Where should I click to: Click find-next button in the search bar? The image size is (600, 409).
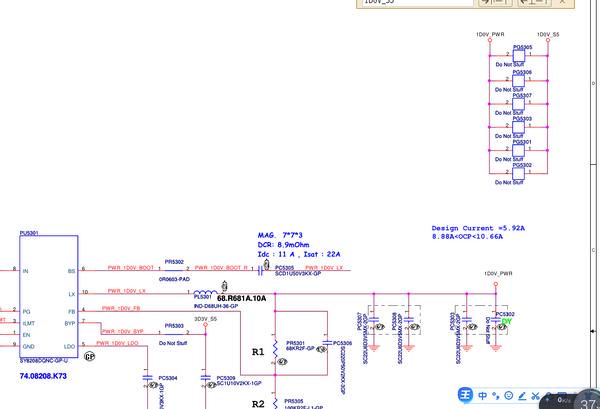click(497, 2)
